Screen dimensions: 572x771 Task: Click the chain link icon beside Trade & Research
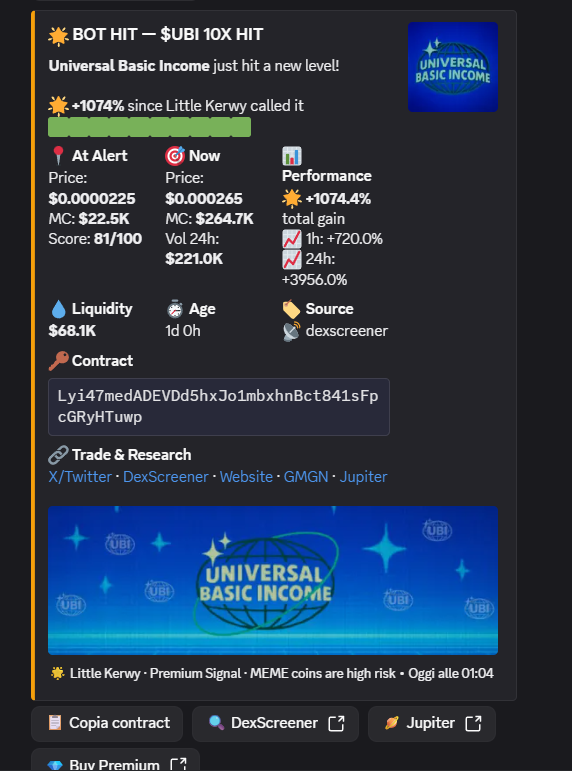tap(58, 455)
